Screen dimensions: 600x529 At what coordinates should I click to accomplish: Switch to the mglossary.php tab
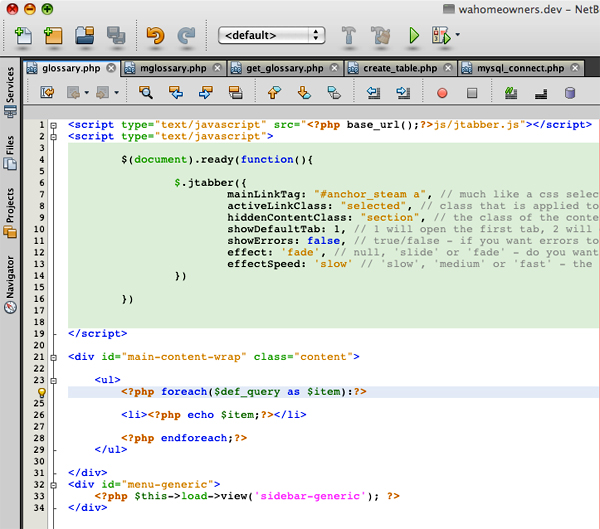(x=173, y=68)
